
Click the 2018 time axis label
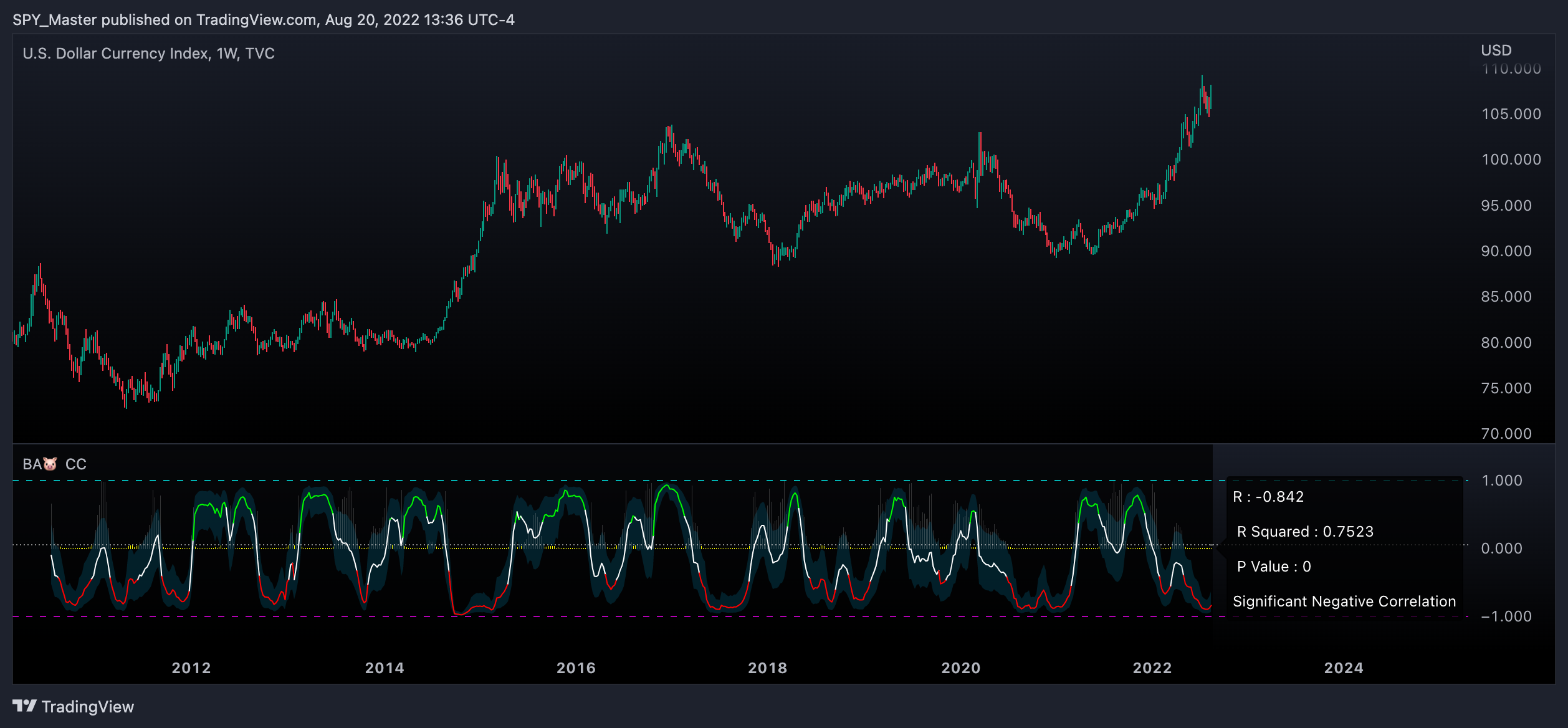point(768,668)
